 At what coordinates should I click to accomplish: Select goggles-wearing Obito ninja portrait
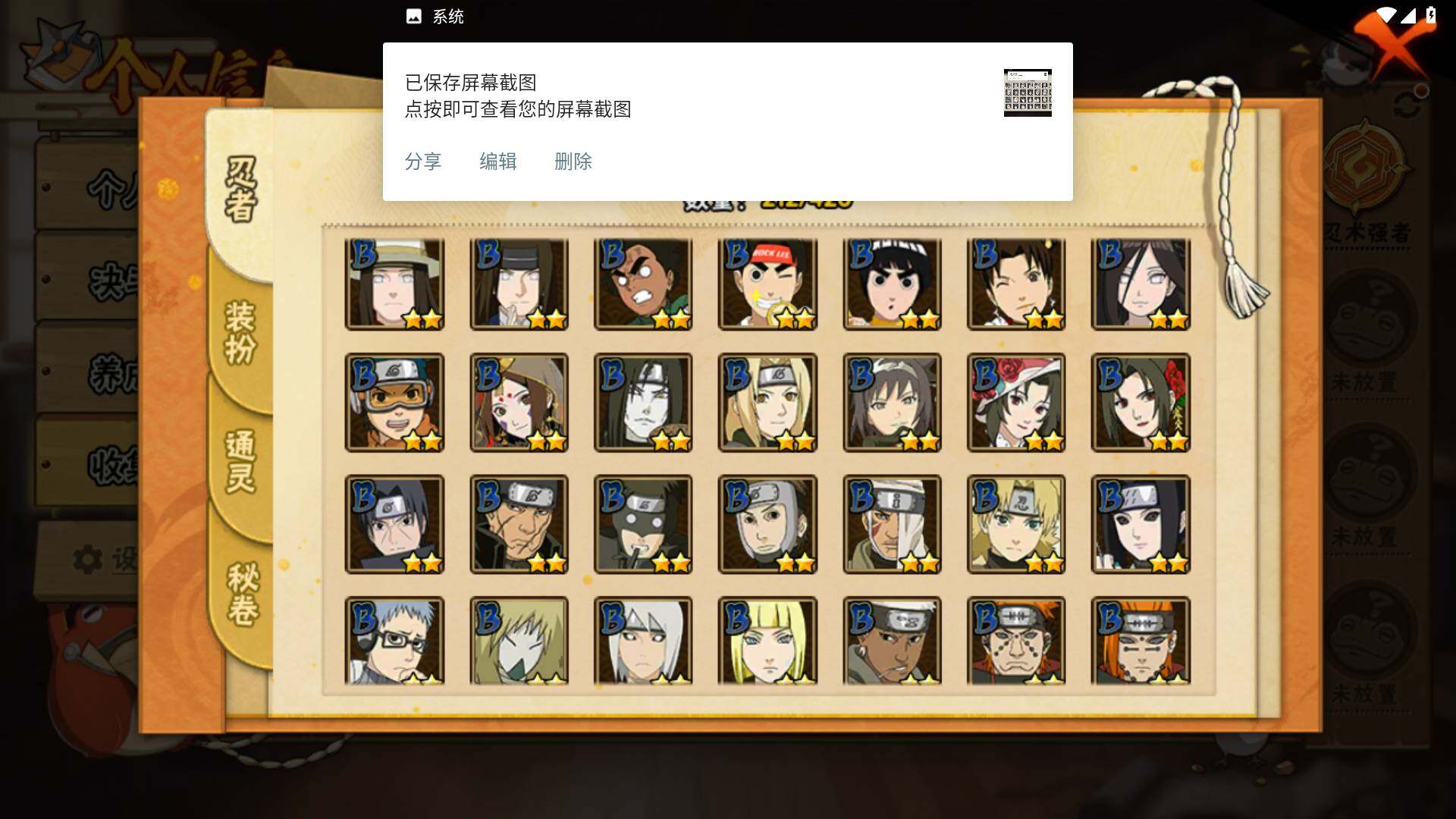tap(394, 403)
